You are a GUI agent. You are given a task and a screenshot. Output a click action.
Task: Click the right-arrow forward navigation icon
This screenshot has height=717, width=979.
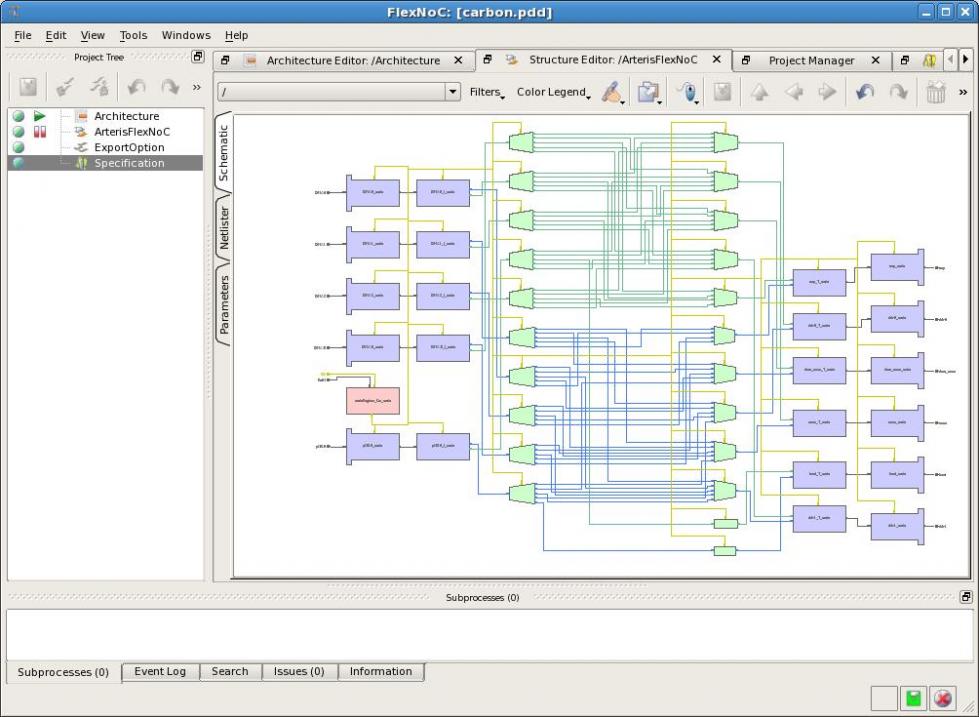(827, 92)
